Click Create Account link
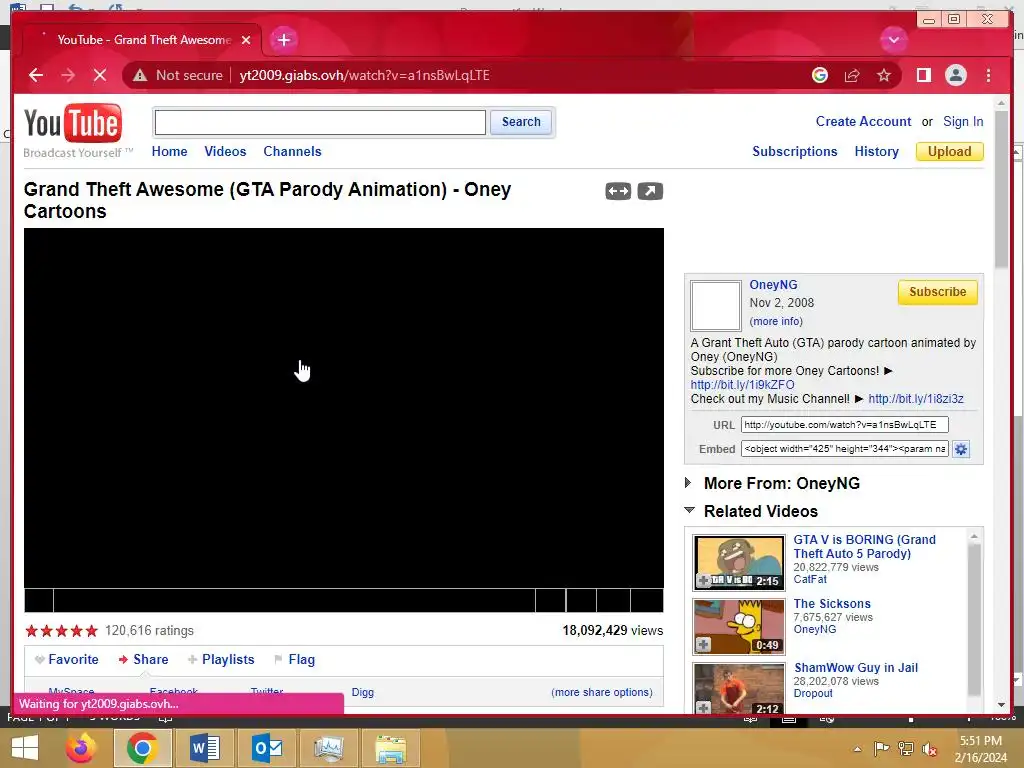Viewport: 1024px width, 768px height. click(x=863, y=121)
